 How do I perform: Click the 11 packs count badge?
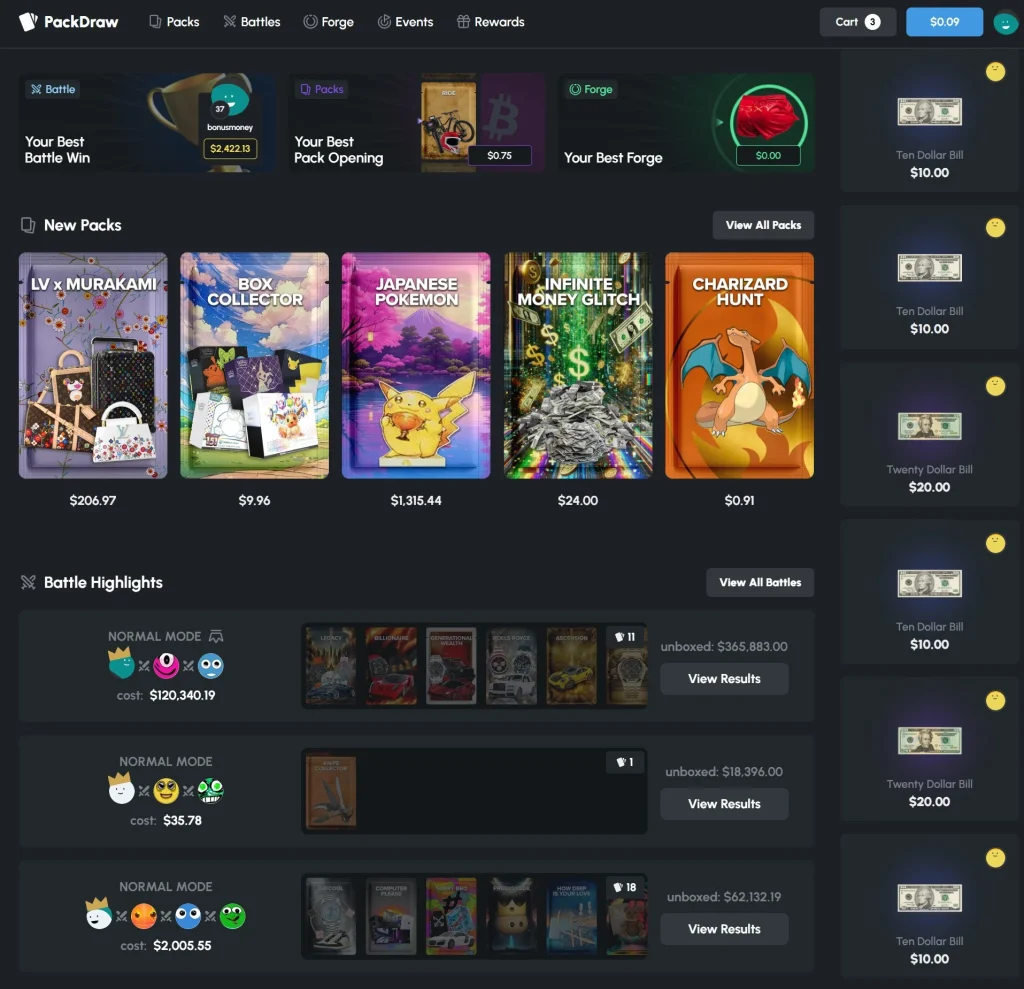coord(625,637)
